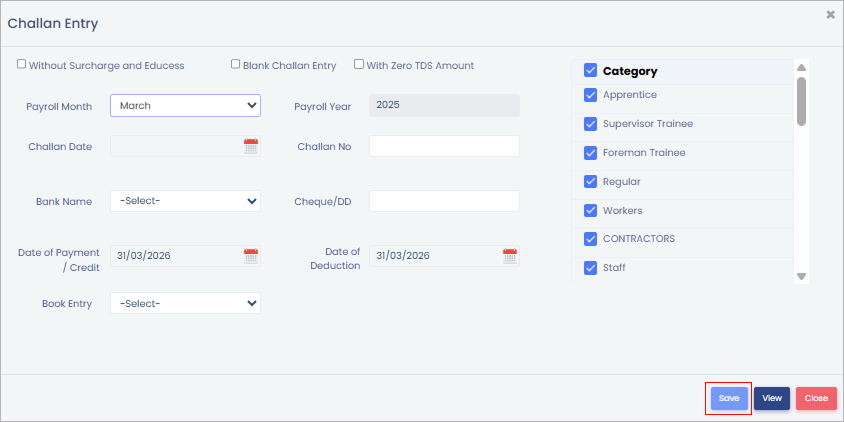Open the Date of Payment calendar icon
The height and width of the screenshot is (422, 844).
click(x=251, y=256)
